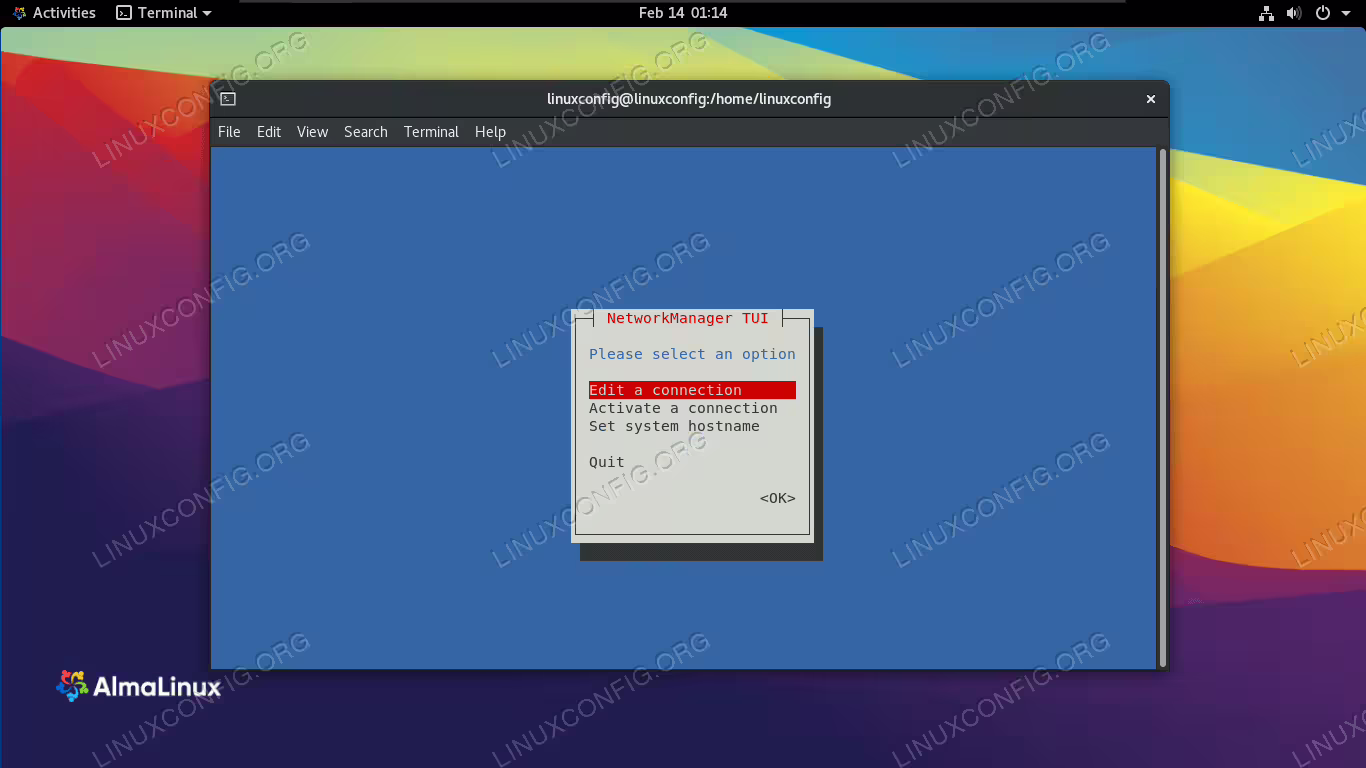This screenshot has width=1366, height=768.
Task: Click 'Please select an option' text
Action: pyautogui.click(x=692, y=354)
